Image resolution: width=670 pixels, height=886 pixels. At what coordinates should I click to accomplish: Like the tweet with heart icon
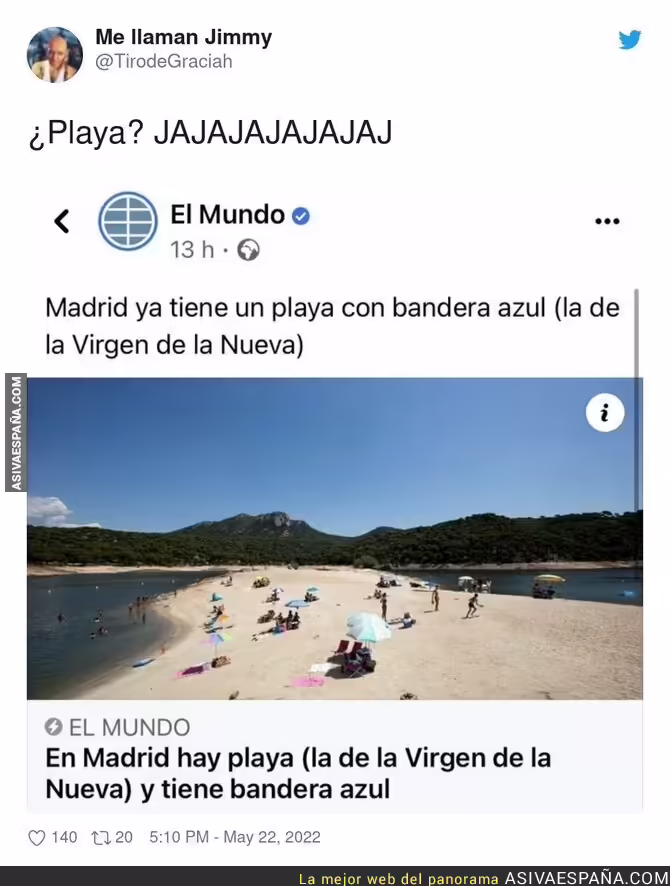[x=37, y=837]
